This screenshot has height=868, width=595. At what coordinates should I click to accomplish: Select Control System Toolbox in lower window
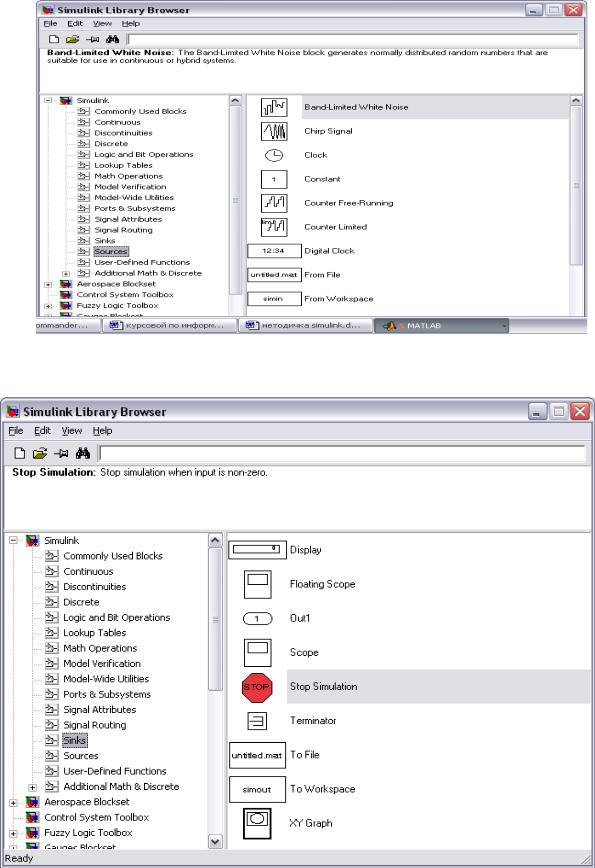96,818
